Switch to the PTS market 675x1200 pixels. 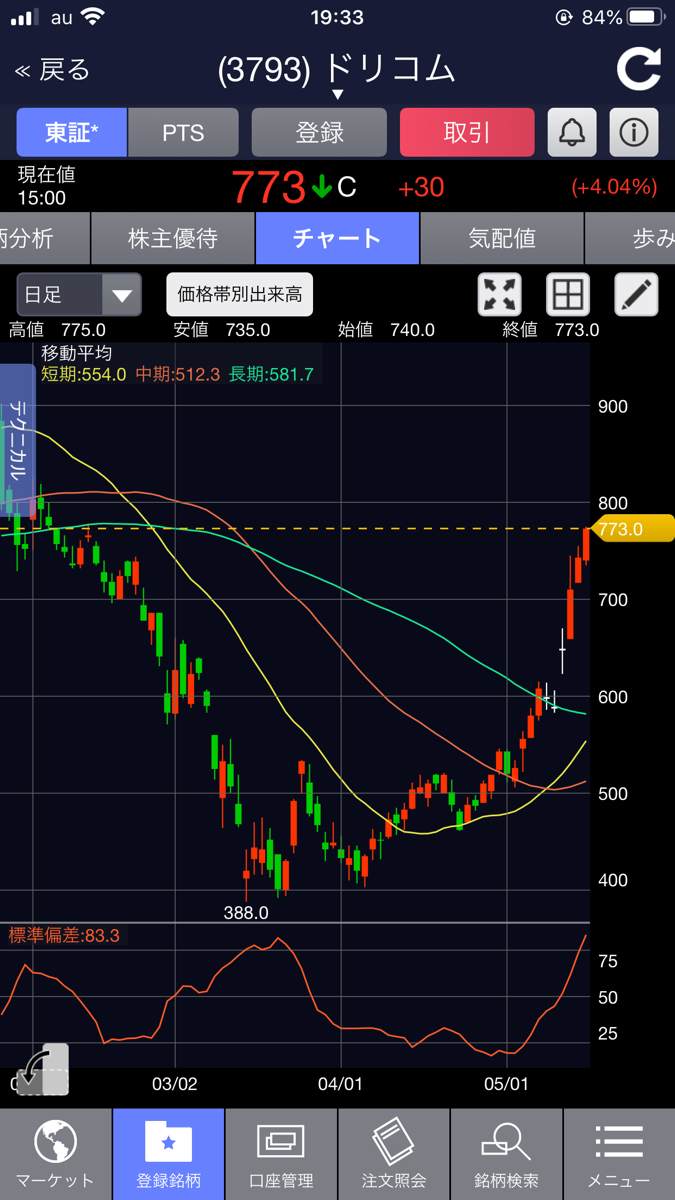tap(183, 132)
